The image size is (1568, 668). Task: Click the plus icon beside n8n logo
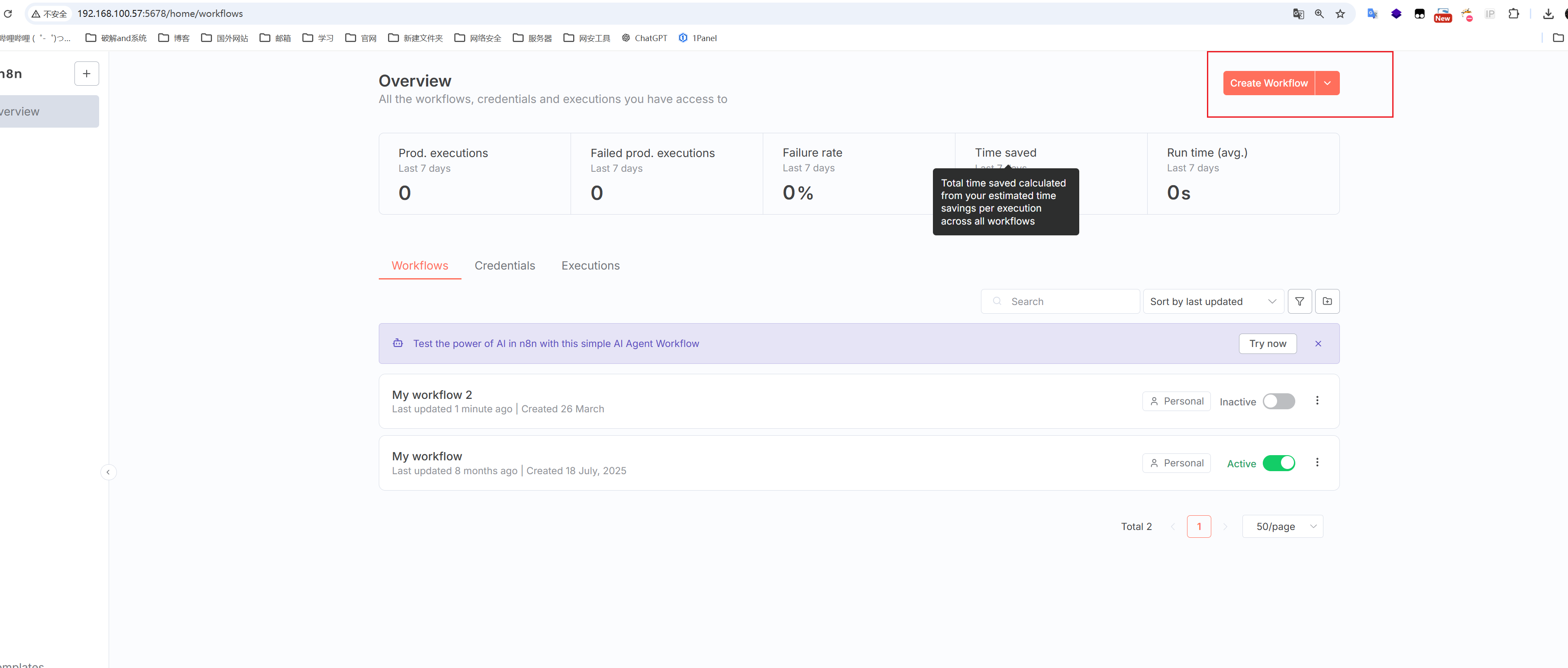tap(87, 74)
